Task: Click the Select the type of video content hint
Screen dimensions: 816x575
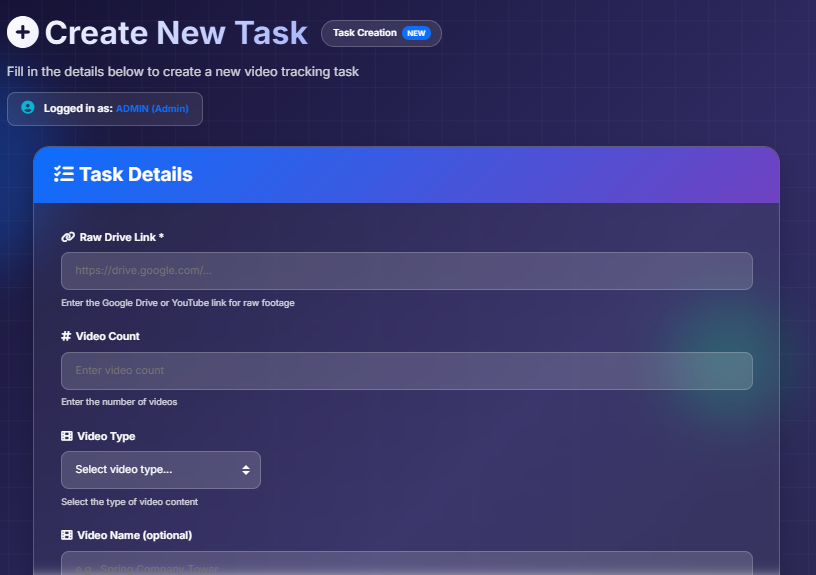Action: (x=130, y=502)
